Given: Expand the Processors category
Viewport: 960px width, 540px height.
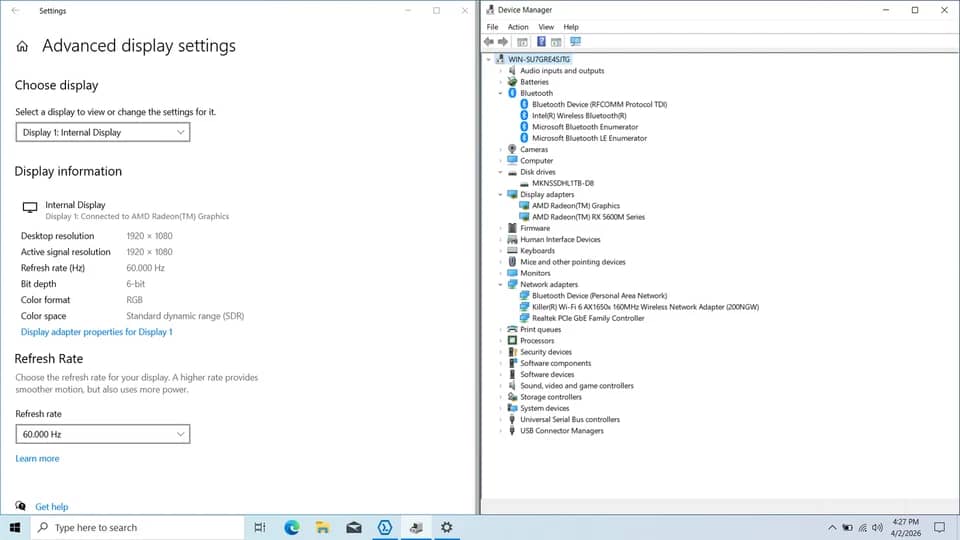Looking at the screenshot, I should point(501,341).
